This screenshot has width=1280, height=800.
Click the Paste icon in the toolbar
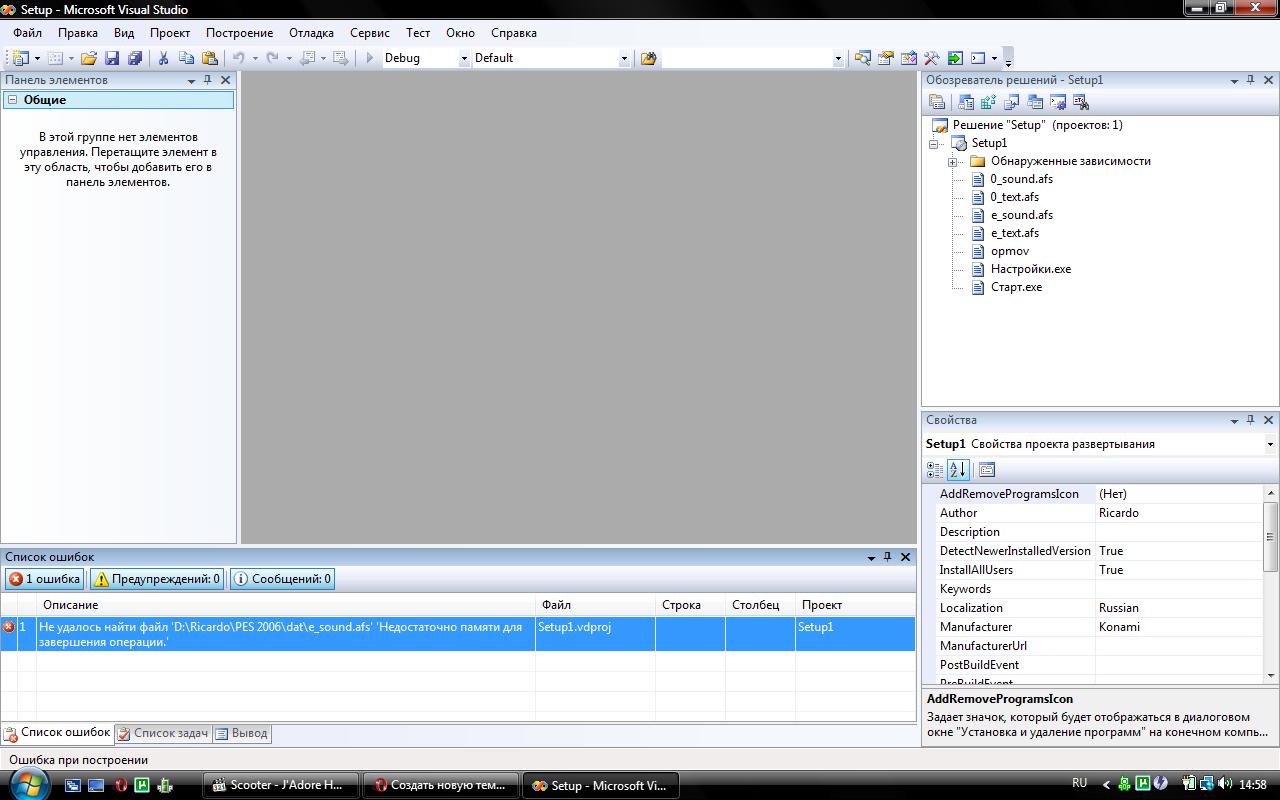(x=210, y=58)
